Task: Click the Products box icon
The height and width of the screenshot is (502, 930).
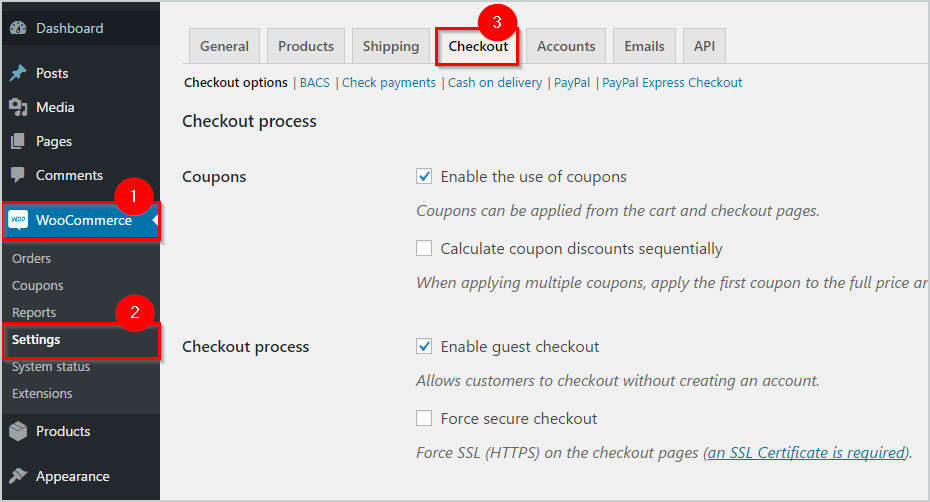Action: coord(18,431)
